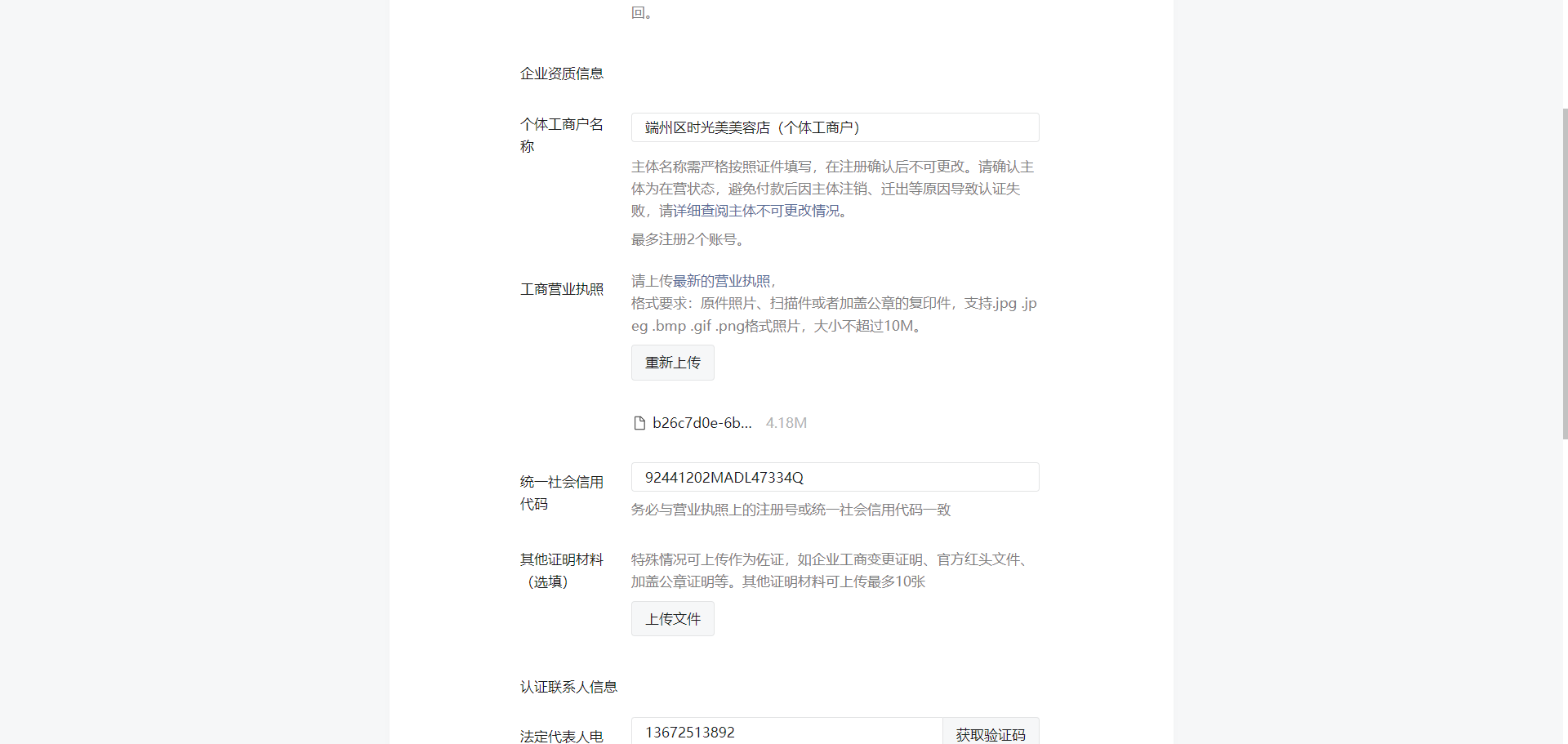1568x744 pixels.
Task: Click the 企业资质信息 section heading
Action: [562, 74]
